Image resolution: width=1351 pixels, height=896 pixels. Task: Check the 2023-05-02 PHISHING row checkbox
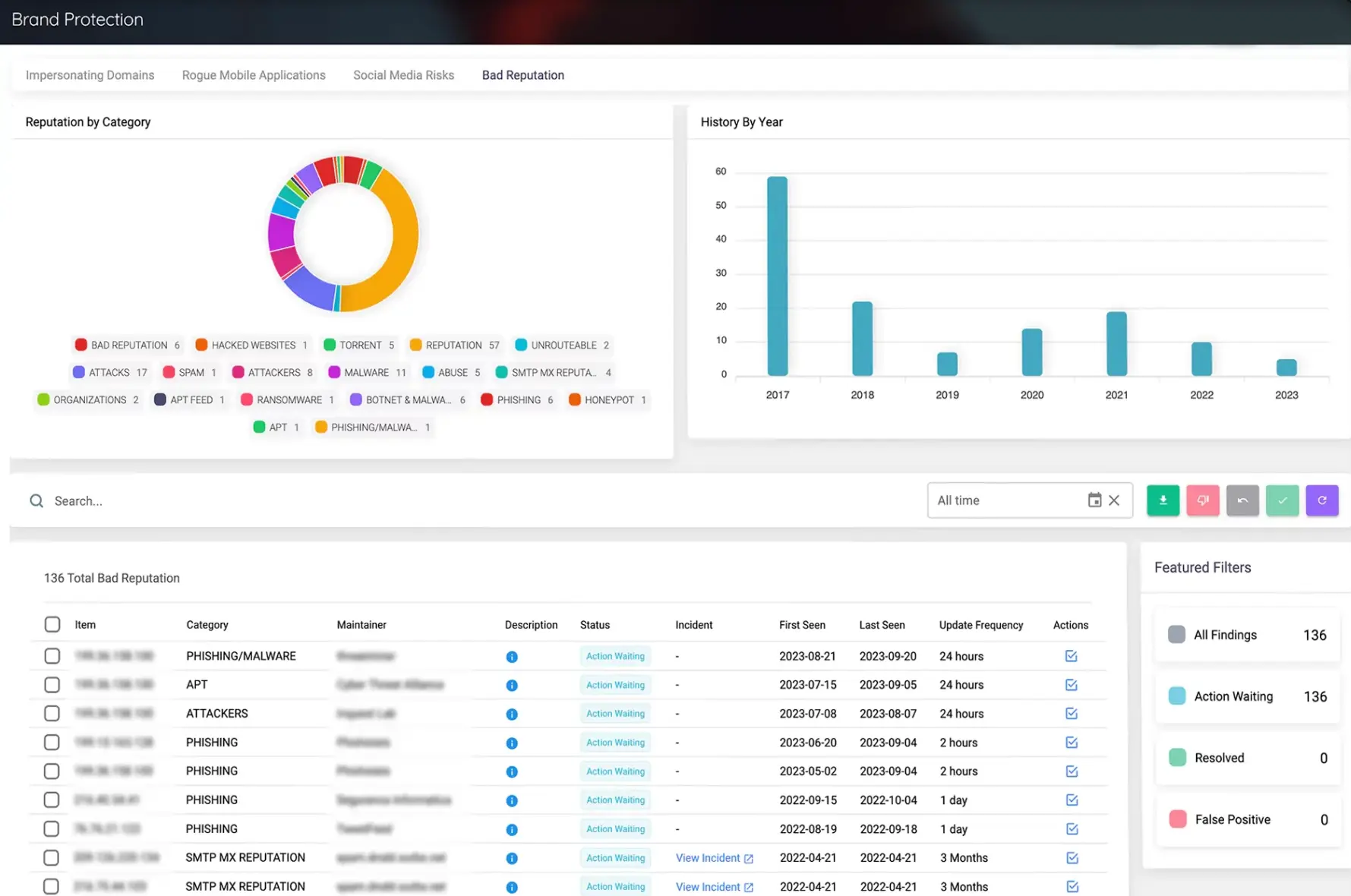click(x=52, y=771)
